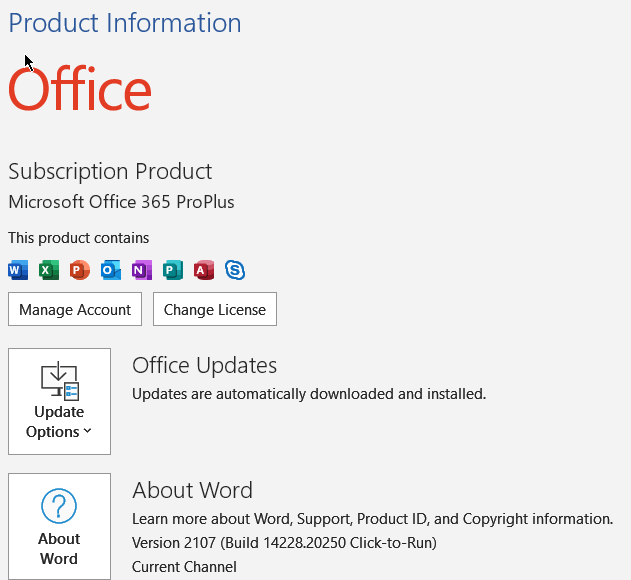Click the Skype for Business icon

point(235,270)
